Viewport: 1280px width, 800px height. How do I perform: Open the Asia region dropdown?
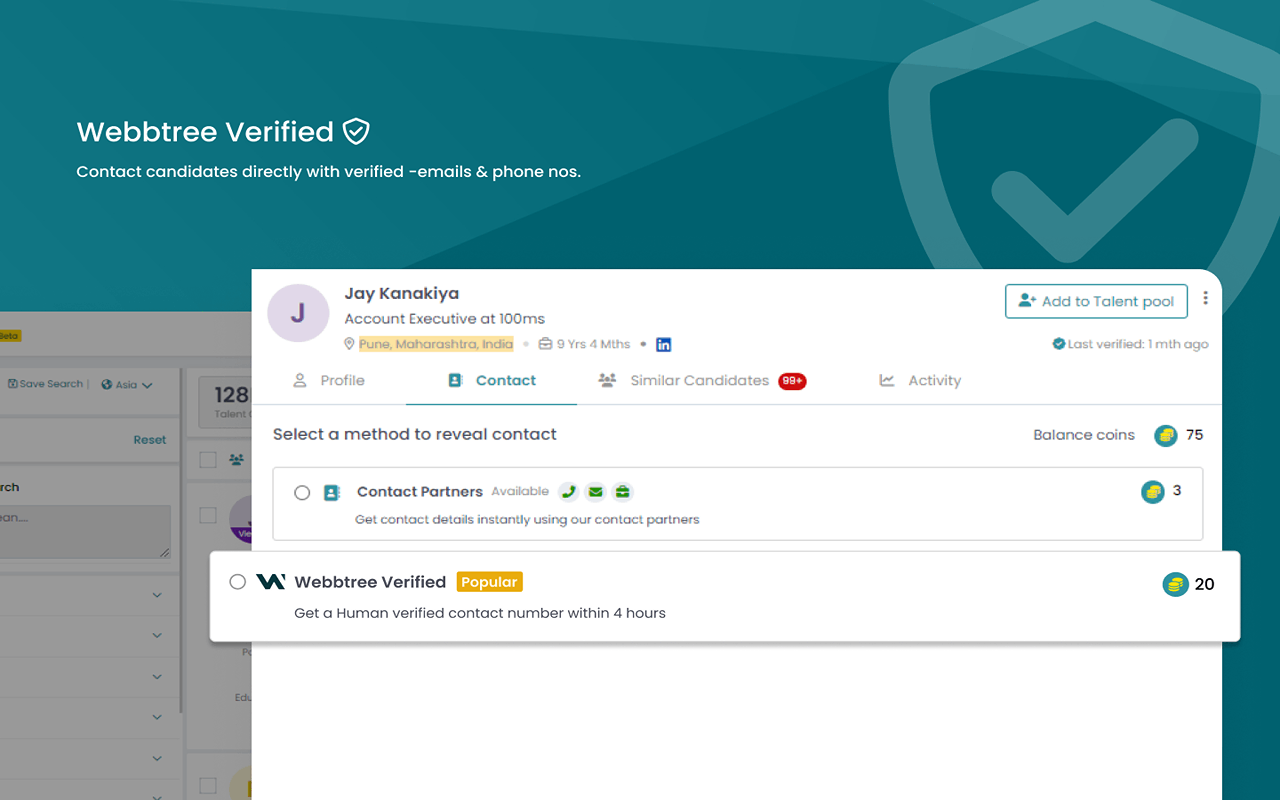(127, 385)
